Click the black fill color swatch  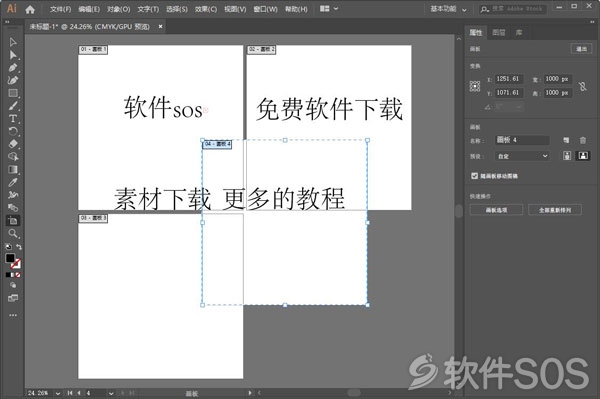(10, 258)
